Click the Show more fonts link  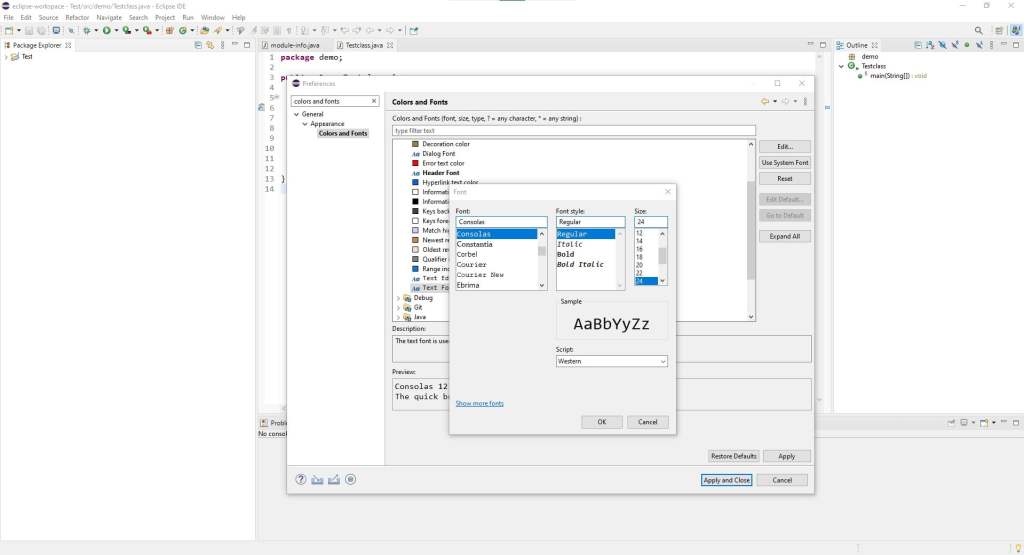479,404
